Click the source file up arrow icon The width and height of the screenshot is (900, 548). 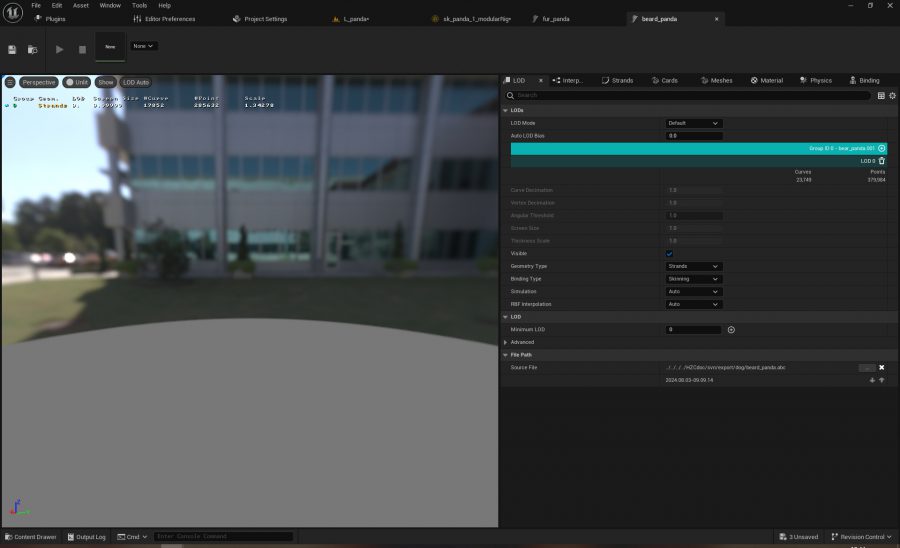(x=882, y=380)
